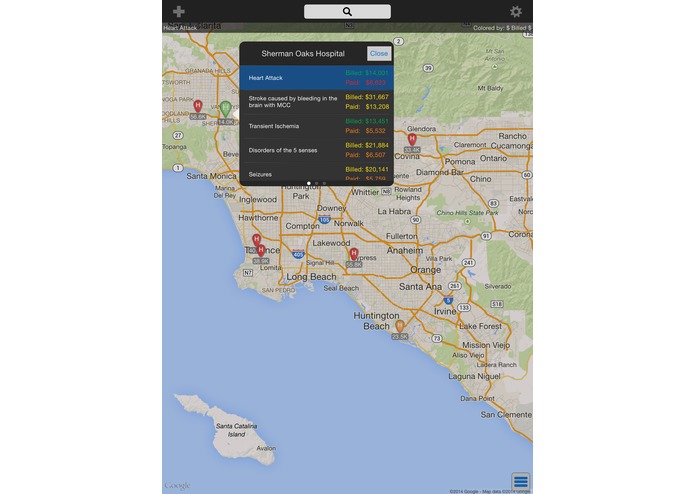Go to second popup page dot
Screen dimensions: 695x494
click(316, 183)
